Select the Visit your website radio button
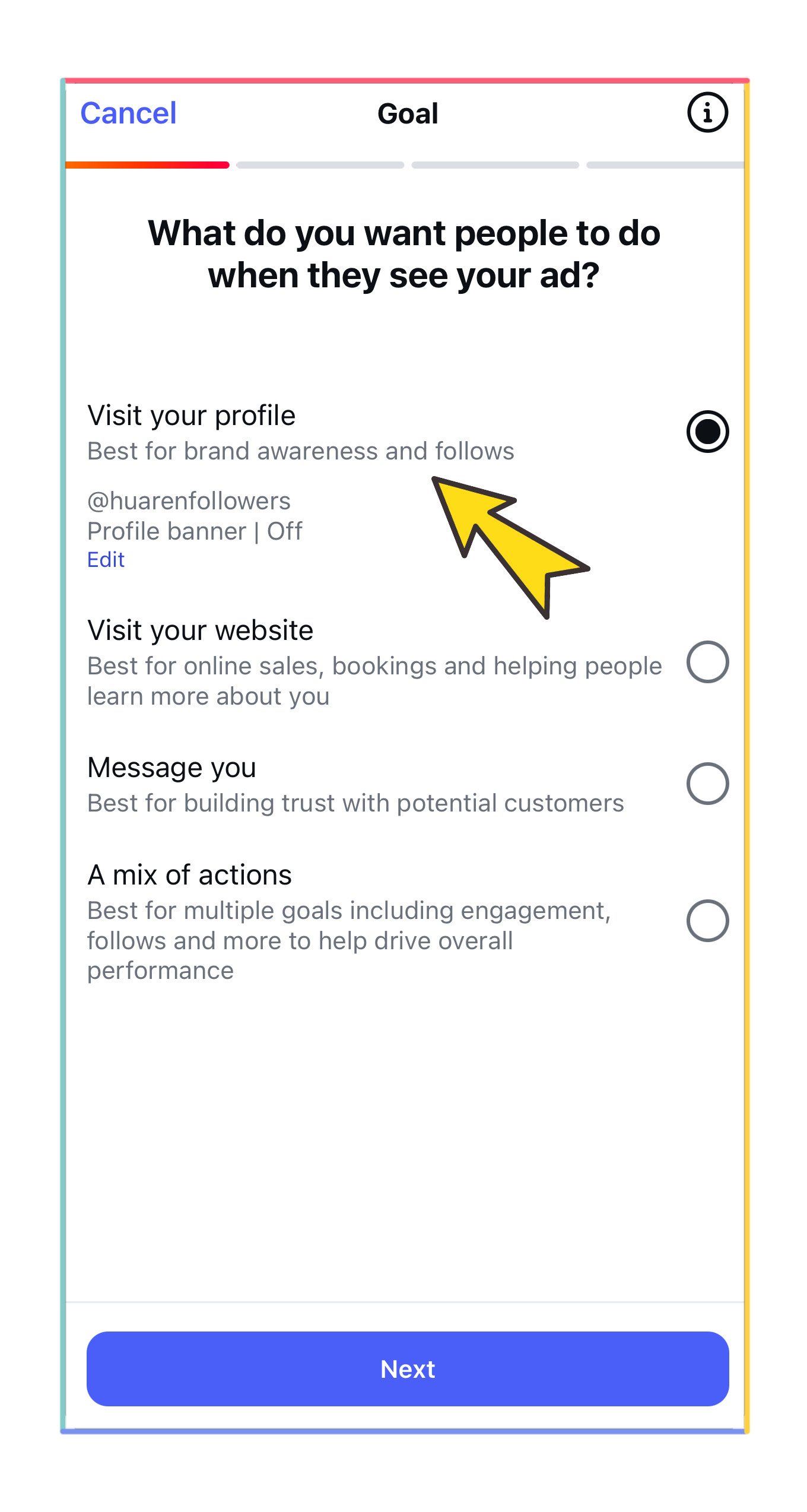807x1512 pixels. coord(707,662)
